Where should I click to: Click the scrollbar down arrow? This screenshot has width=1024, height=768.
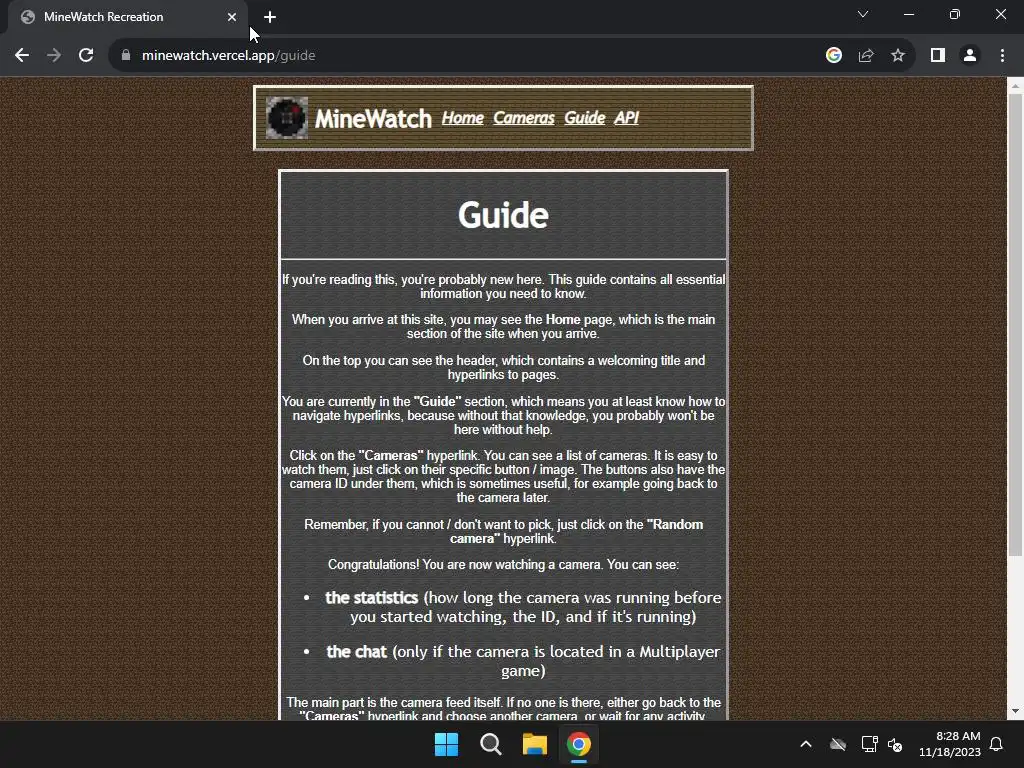[x=1015, y=711]
